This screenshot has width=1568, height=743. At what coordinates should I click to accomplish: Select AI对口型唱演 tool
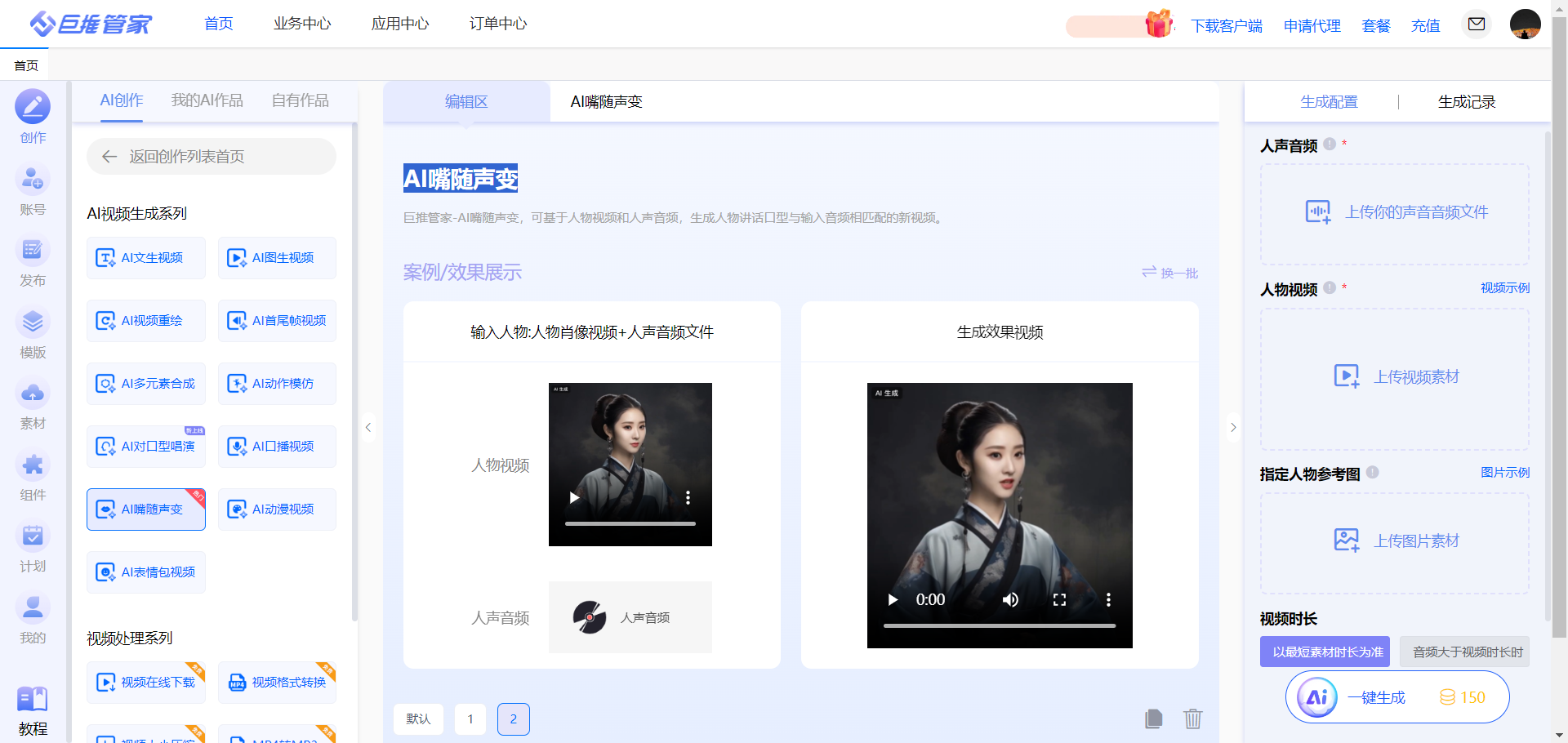146,447
